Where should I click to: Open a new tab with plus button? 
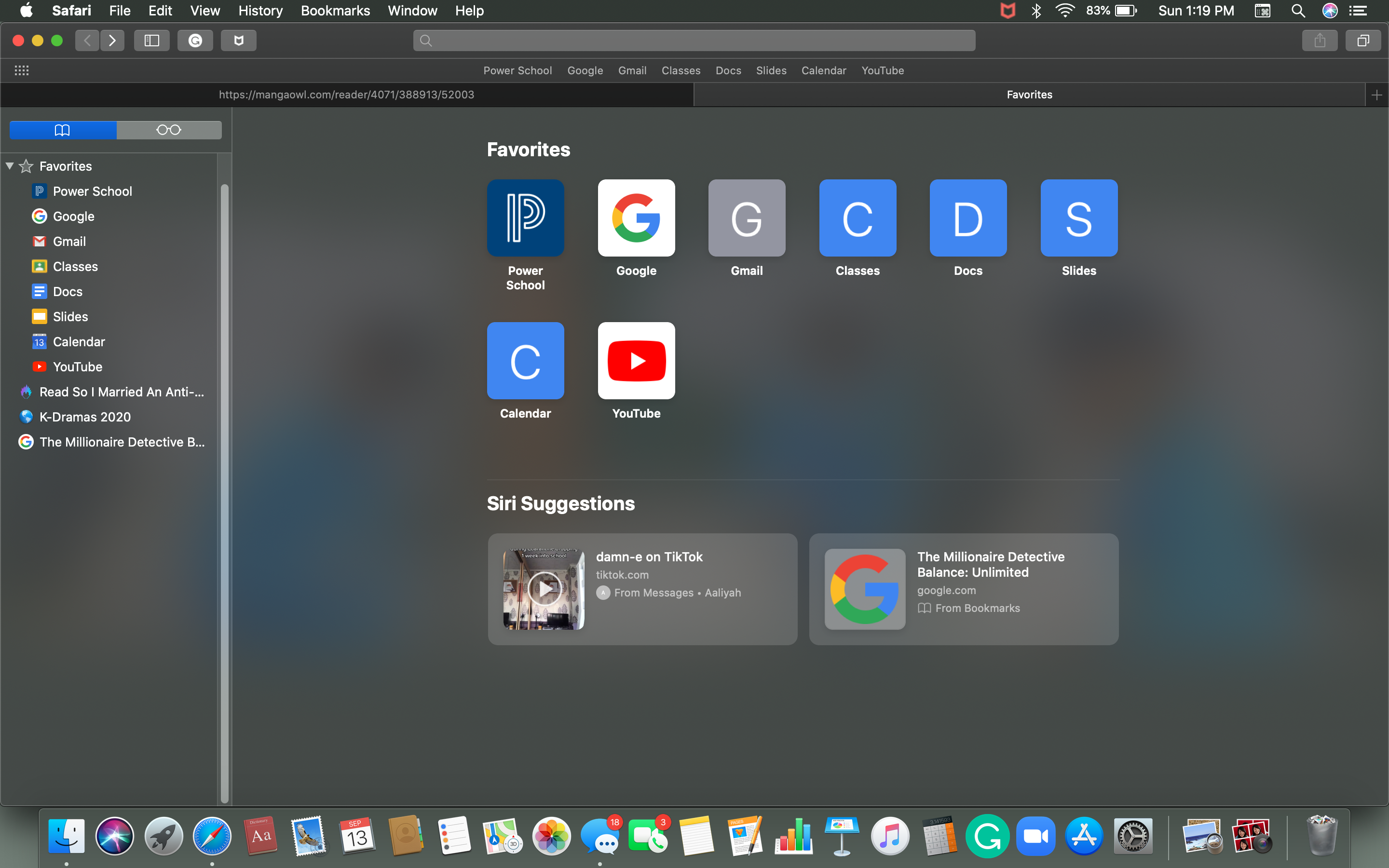1376,95
